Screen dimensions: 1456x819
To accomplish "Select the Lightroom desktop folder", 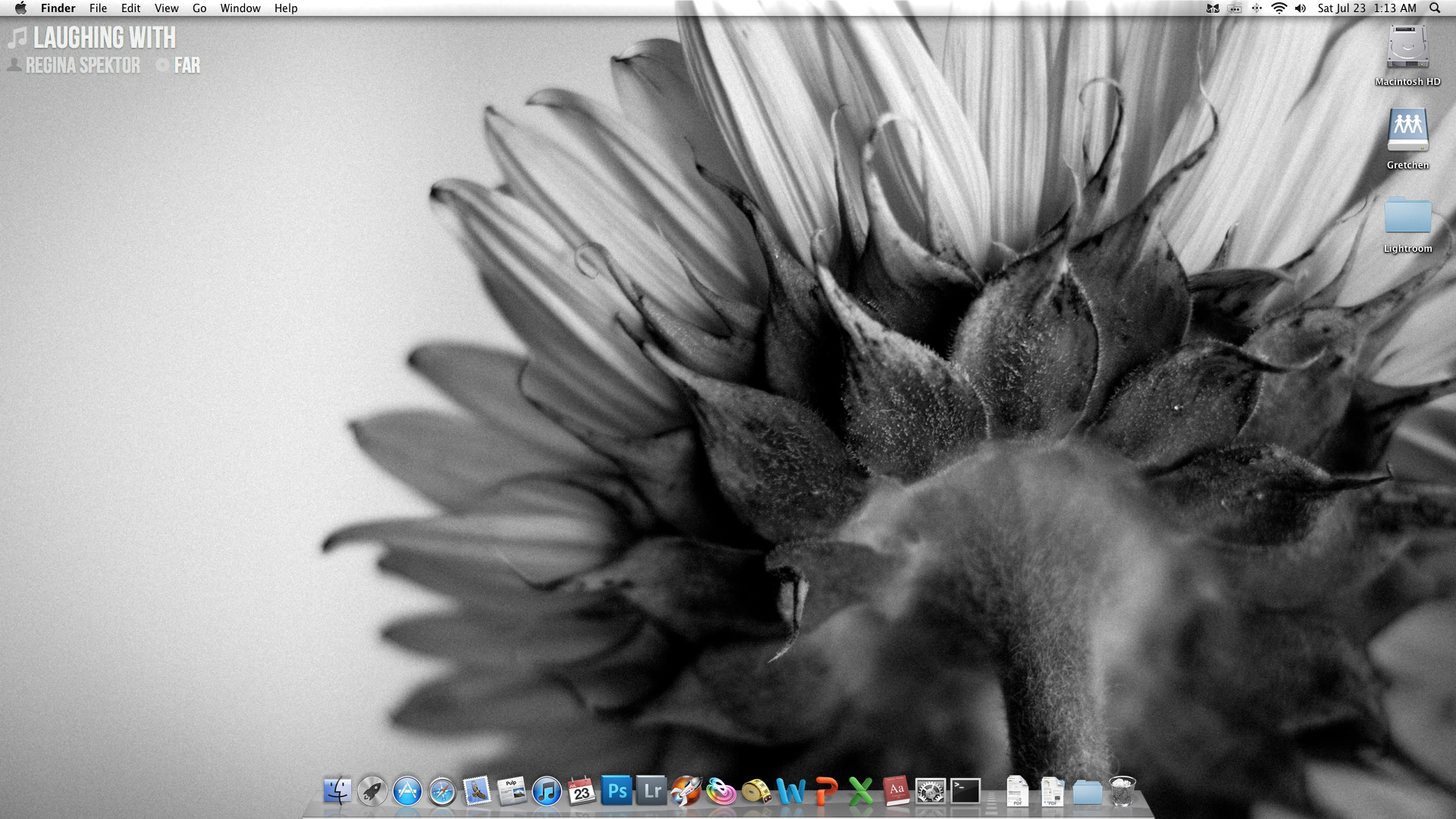I will (1407, 216).
